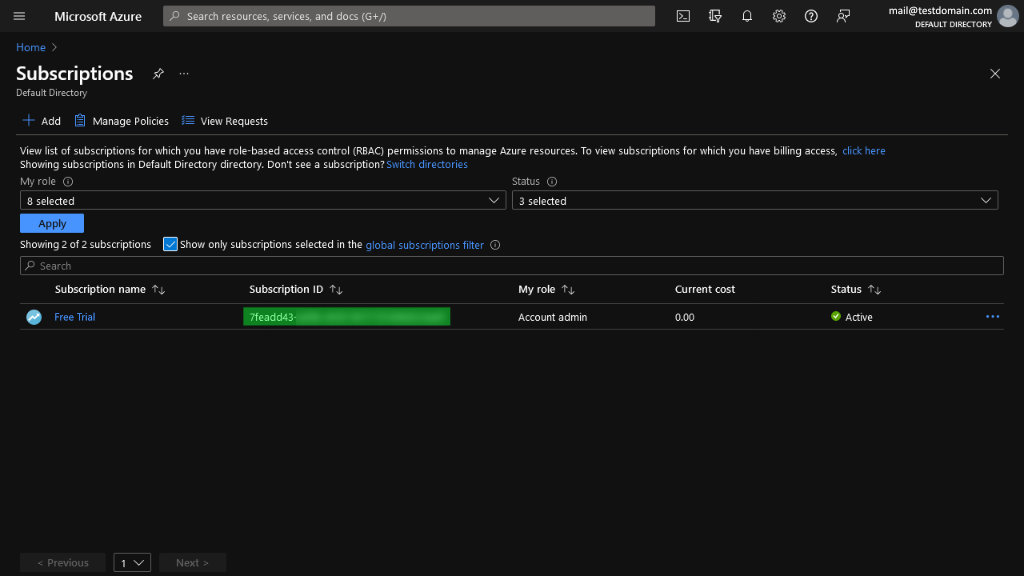
Task: Open the Switch directories link
Action: click(x=427, y=165)
